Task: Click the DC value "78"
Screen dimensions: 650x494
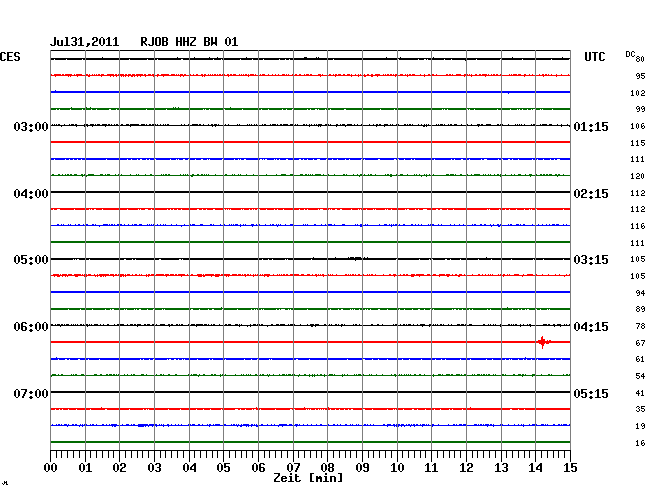Action: point(640,326)
